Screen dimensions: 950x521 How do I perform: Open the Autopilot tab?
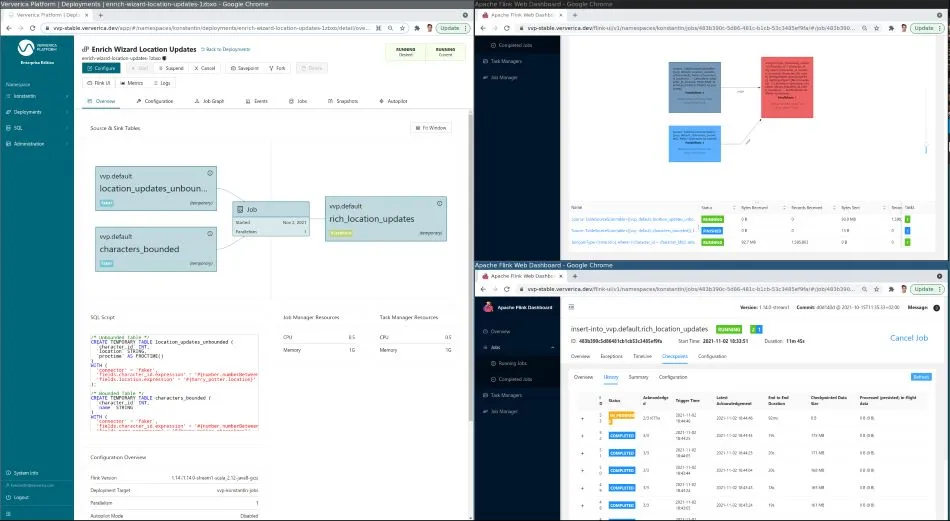point(393,101)
